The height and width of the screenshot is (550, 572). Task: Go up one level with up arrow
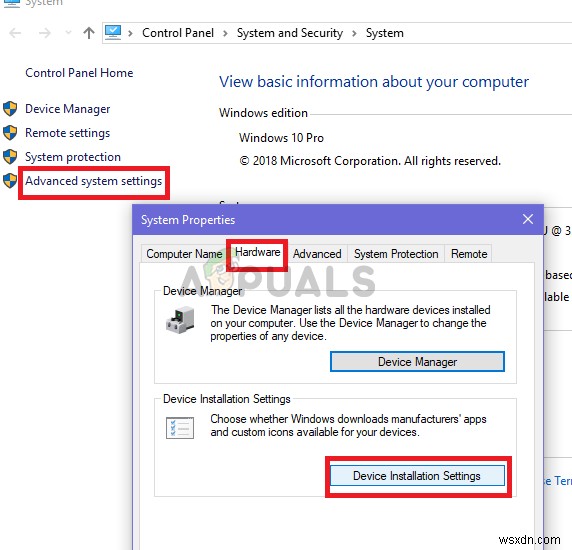tap(89, 33)
